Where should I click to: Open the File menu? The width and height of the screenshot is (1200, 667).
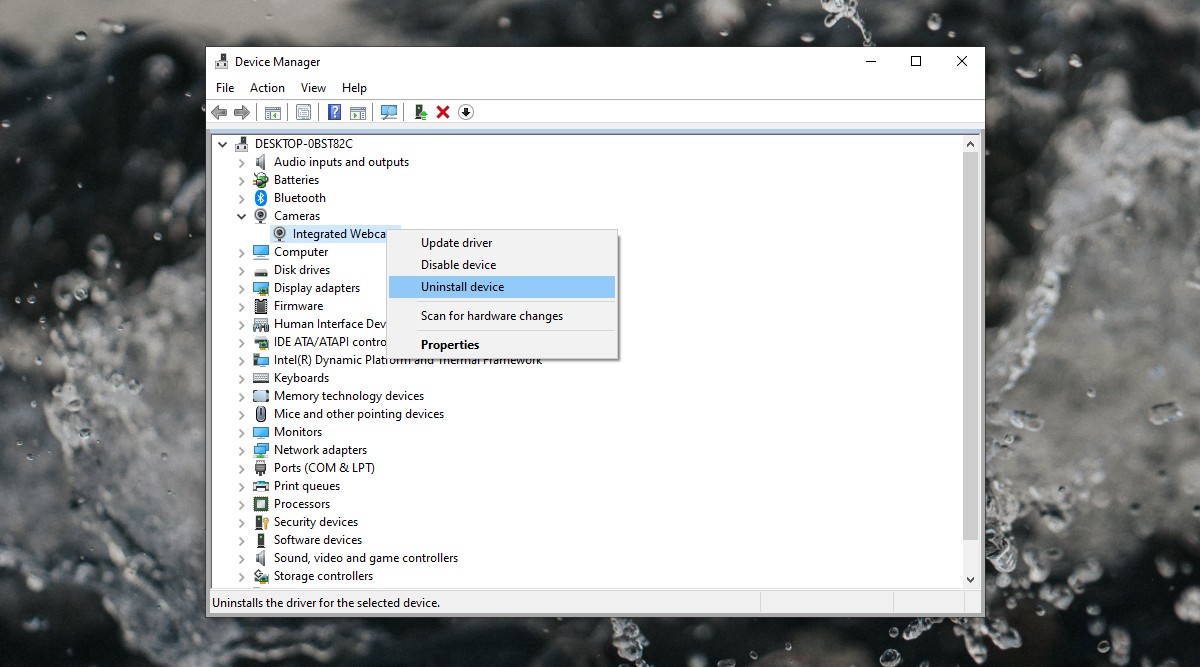tap(225, 88)
